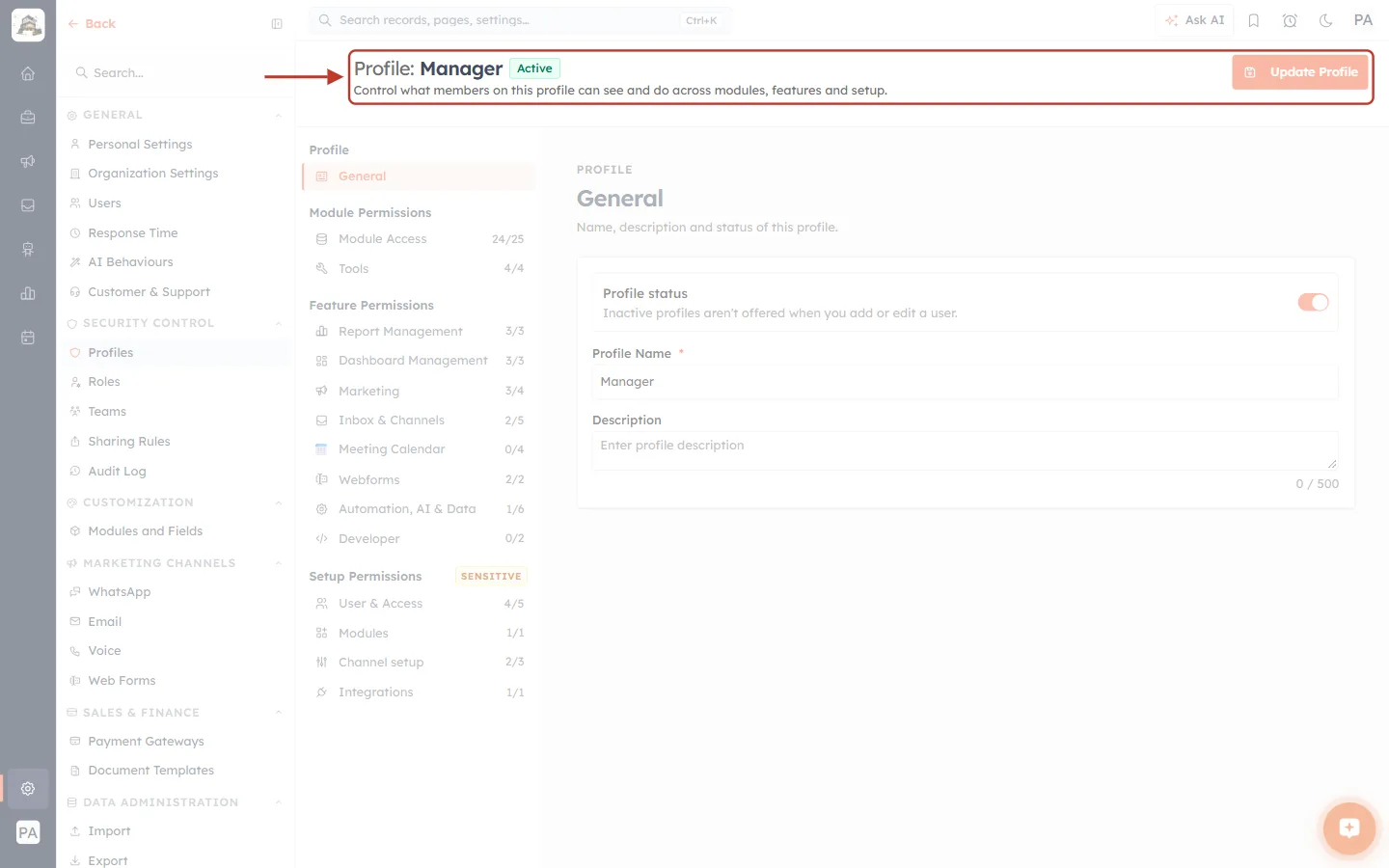This screenshot has height=868, width=1389.
Task: Open the megaphone marketing icon in left rail
Action: (x=28, y=162)
